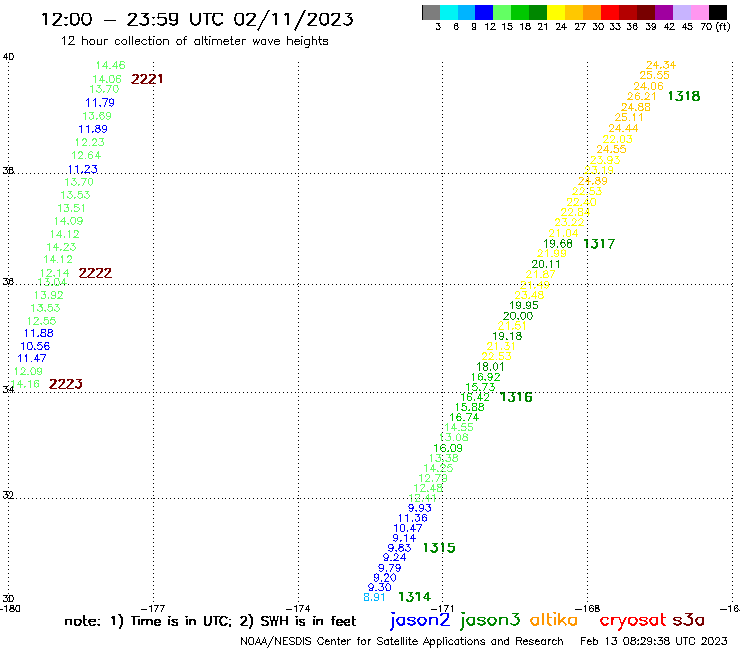740x650 pixels.
Task: Click the chart title with date 02/11/2023
Action: (197, 20)
